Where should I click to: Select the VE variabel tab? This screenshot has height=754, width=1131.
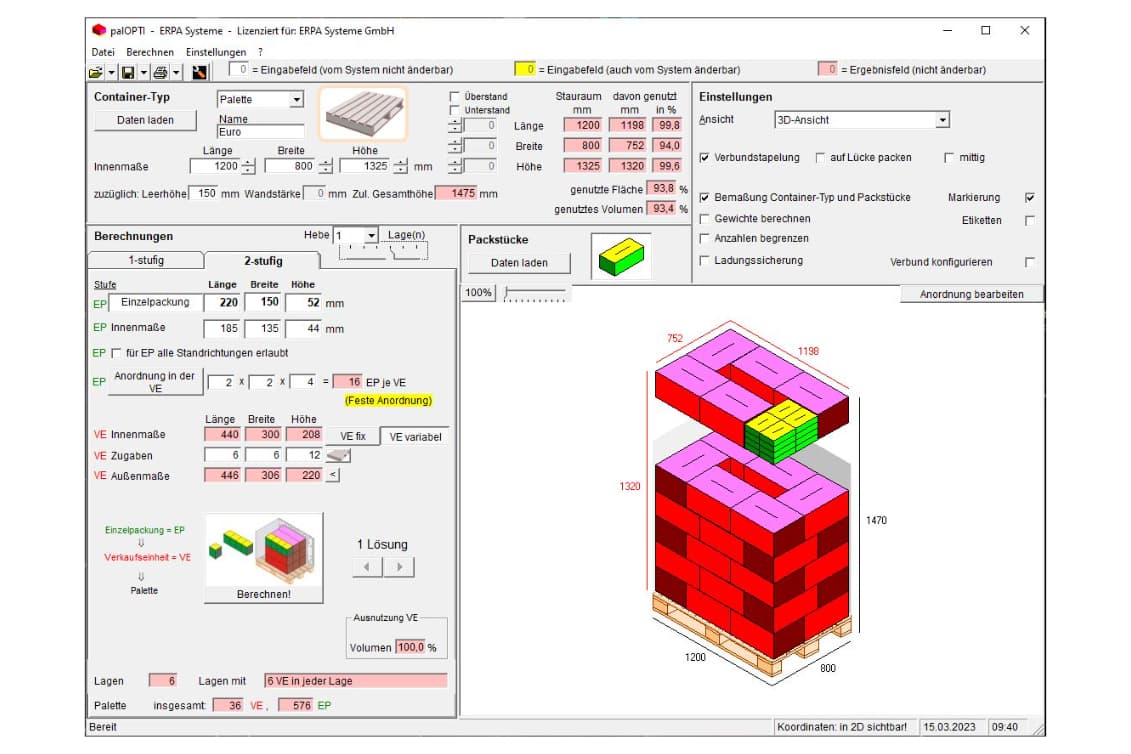415,437
